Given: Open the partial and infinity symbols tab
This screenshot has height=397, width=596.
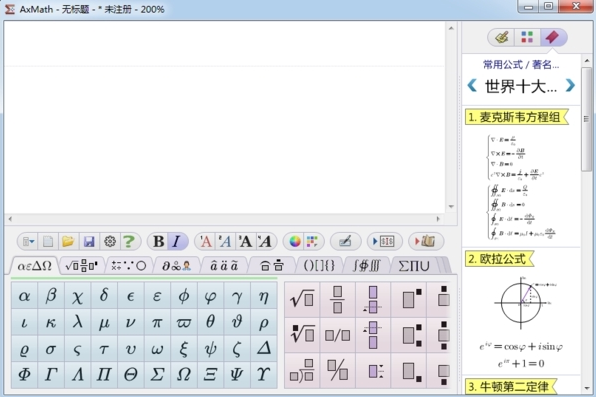Looking at the screenshot, I should click(176, 266).
